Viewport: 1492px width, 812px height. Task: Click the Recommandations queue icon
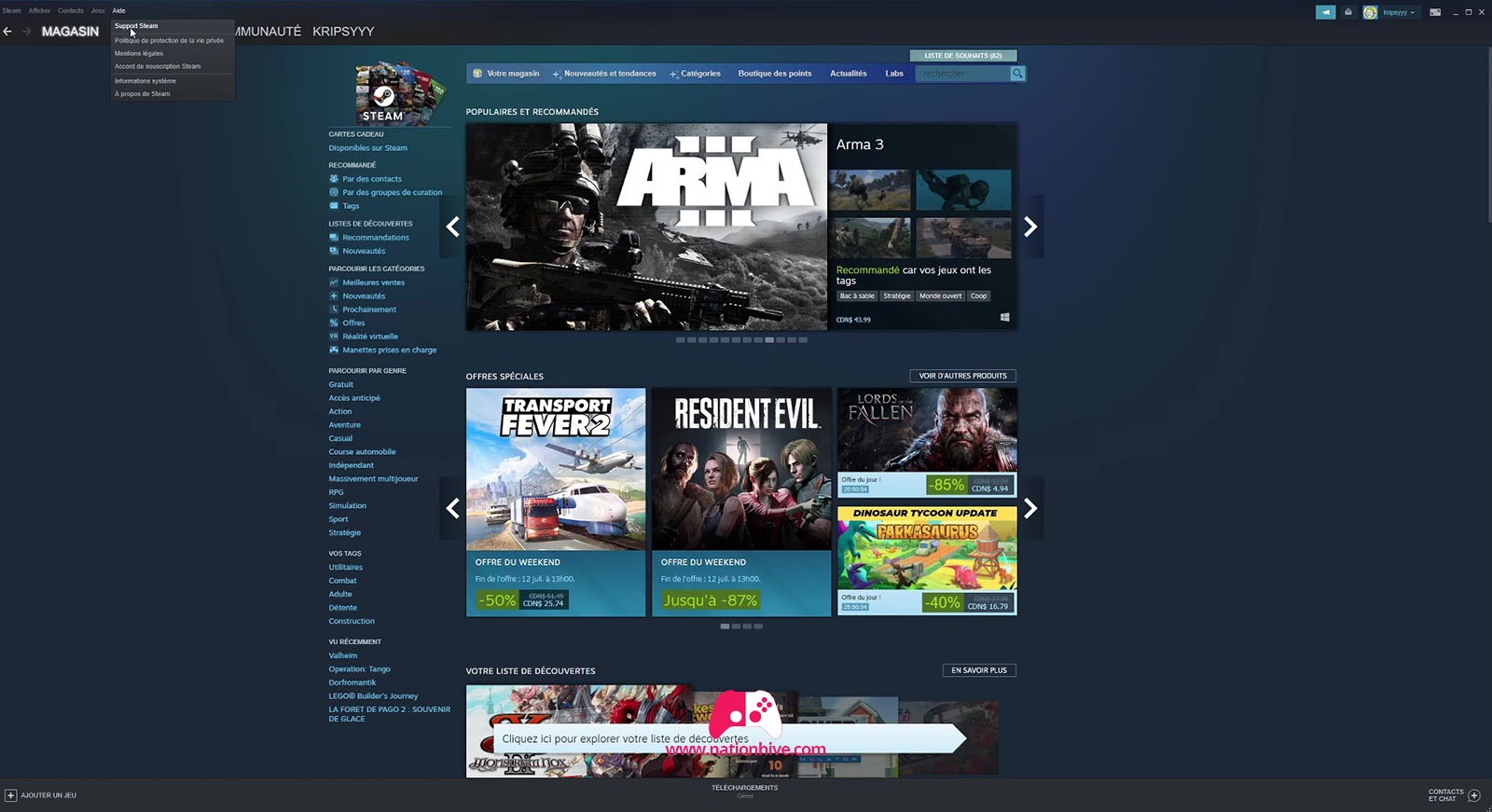[334, 238]
